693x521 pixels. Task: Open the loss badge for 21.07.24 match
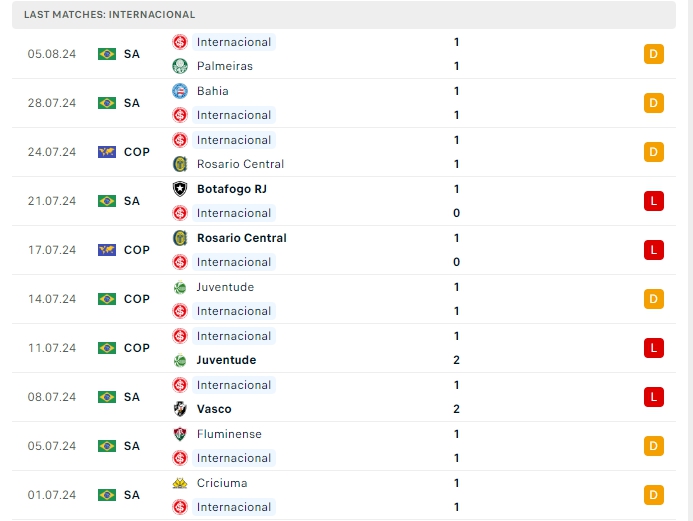(654, 201)
